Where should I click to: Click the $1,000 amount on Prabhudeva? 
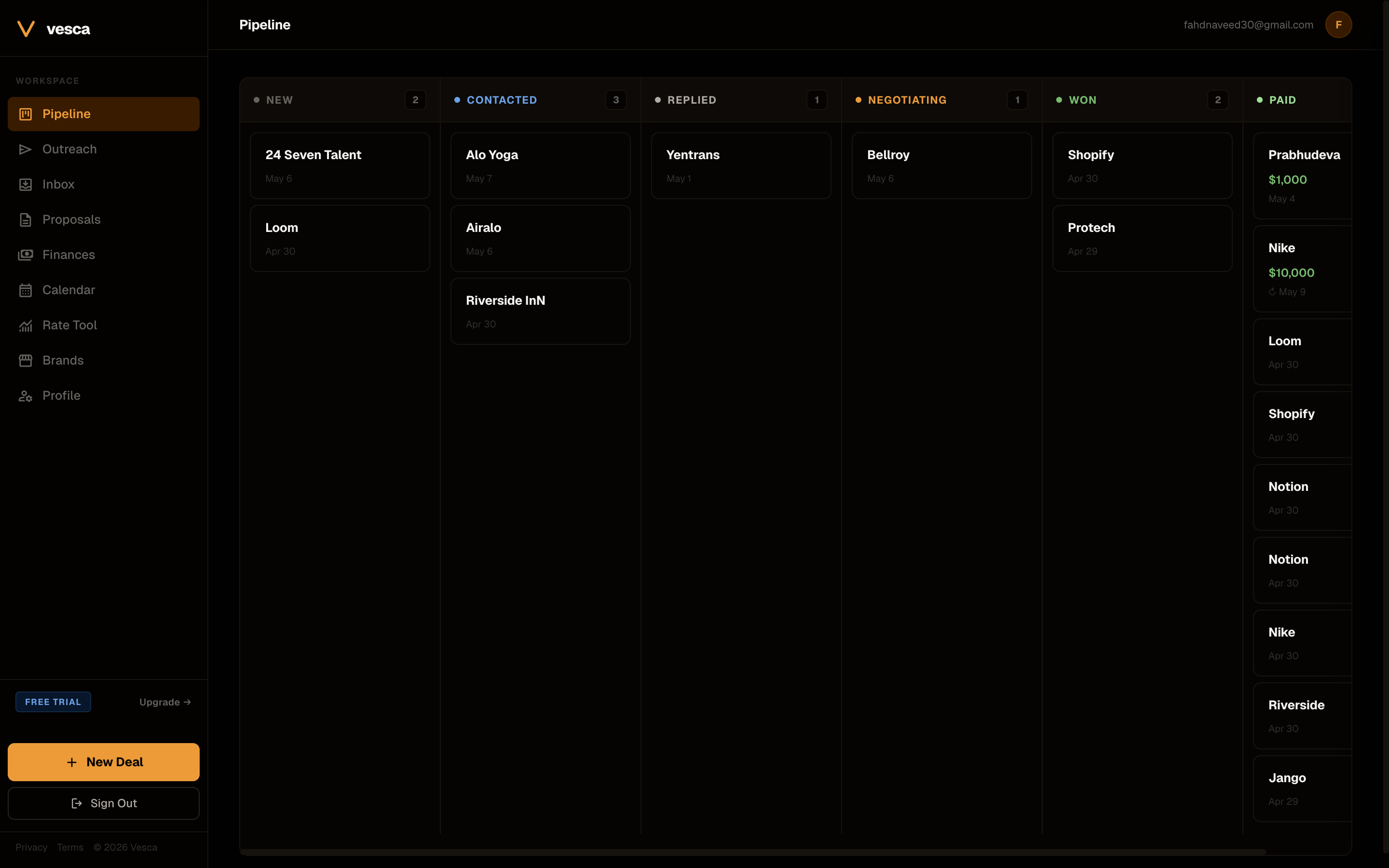1287,180
